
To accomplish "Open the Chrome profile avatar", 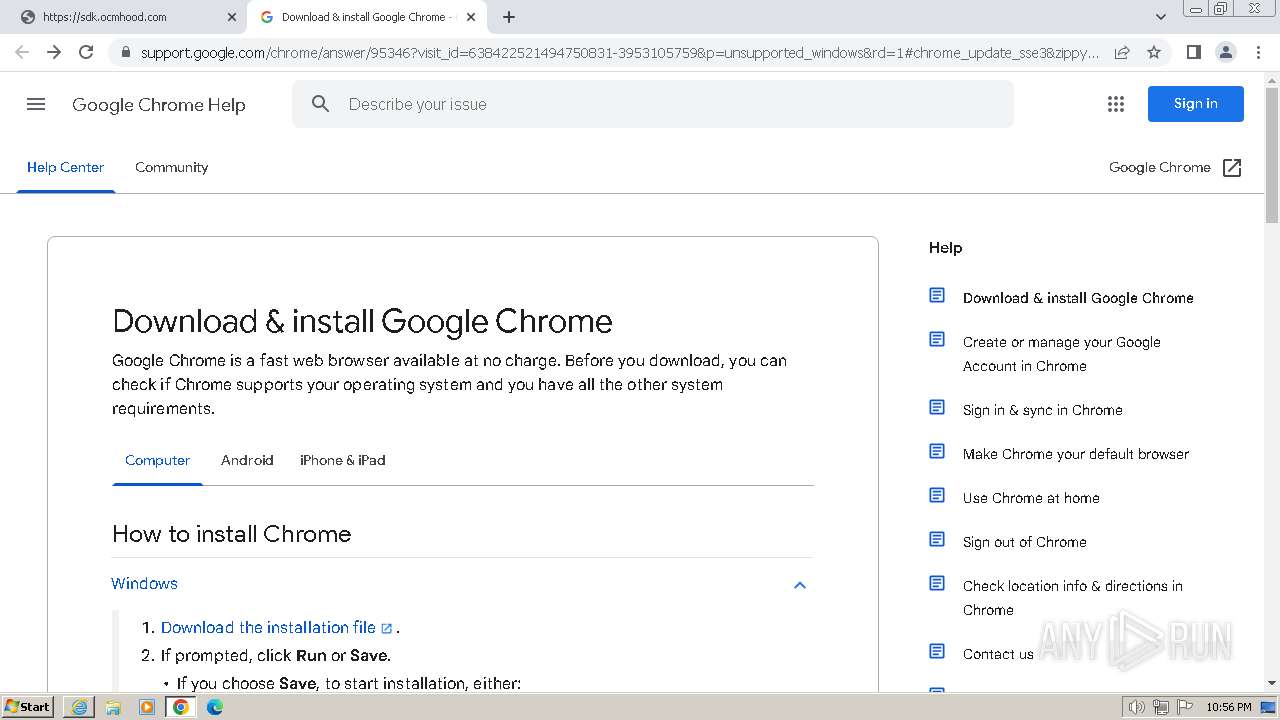I will (x=1225, y=52).
